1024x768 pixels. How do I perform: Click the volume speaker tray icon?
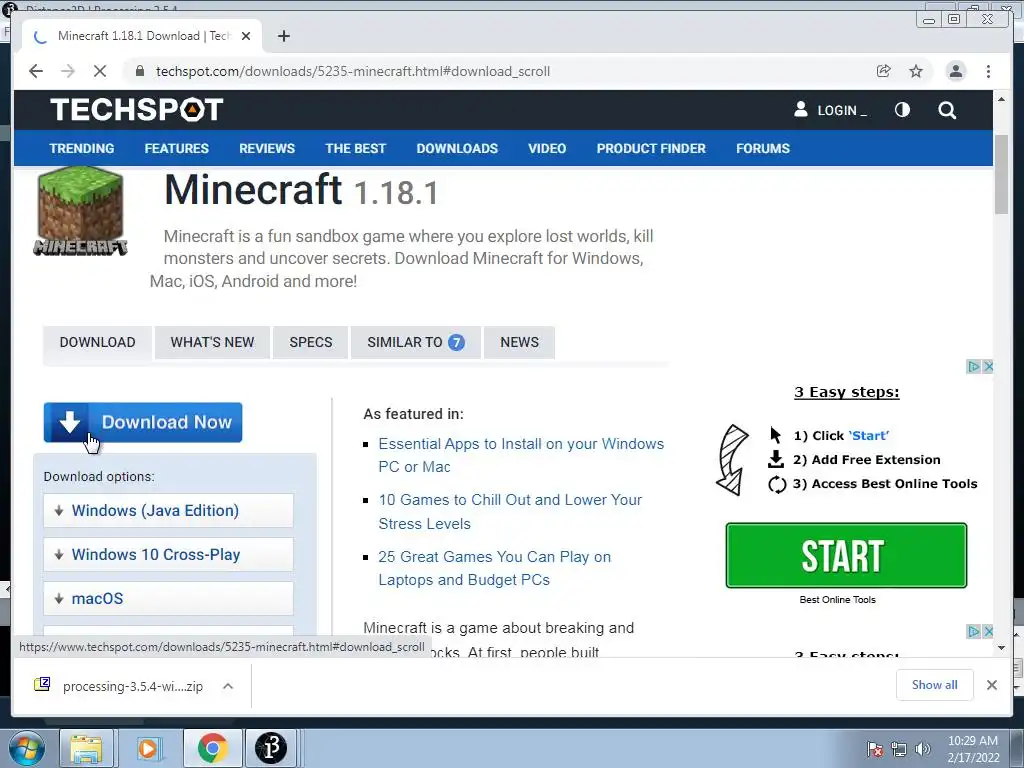(x=923, y=749)
